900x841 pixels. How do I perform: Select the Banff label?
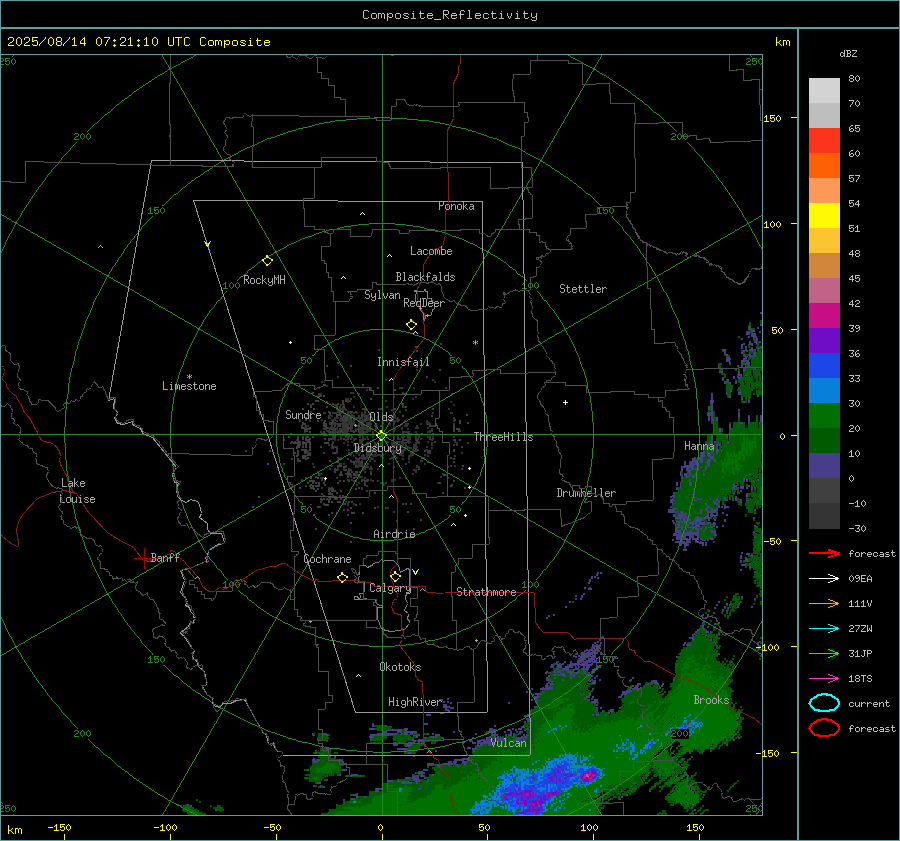165,557
